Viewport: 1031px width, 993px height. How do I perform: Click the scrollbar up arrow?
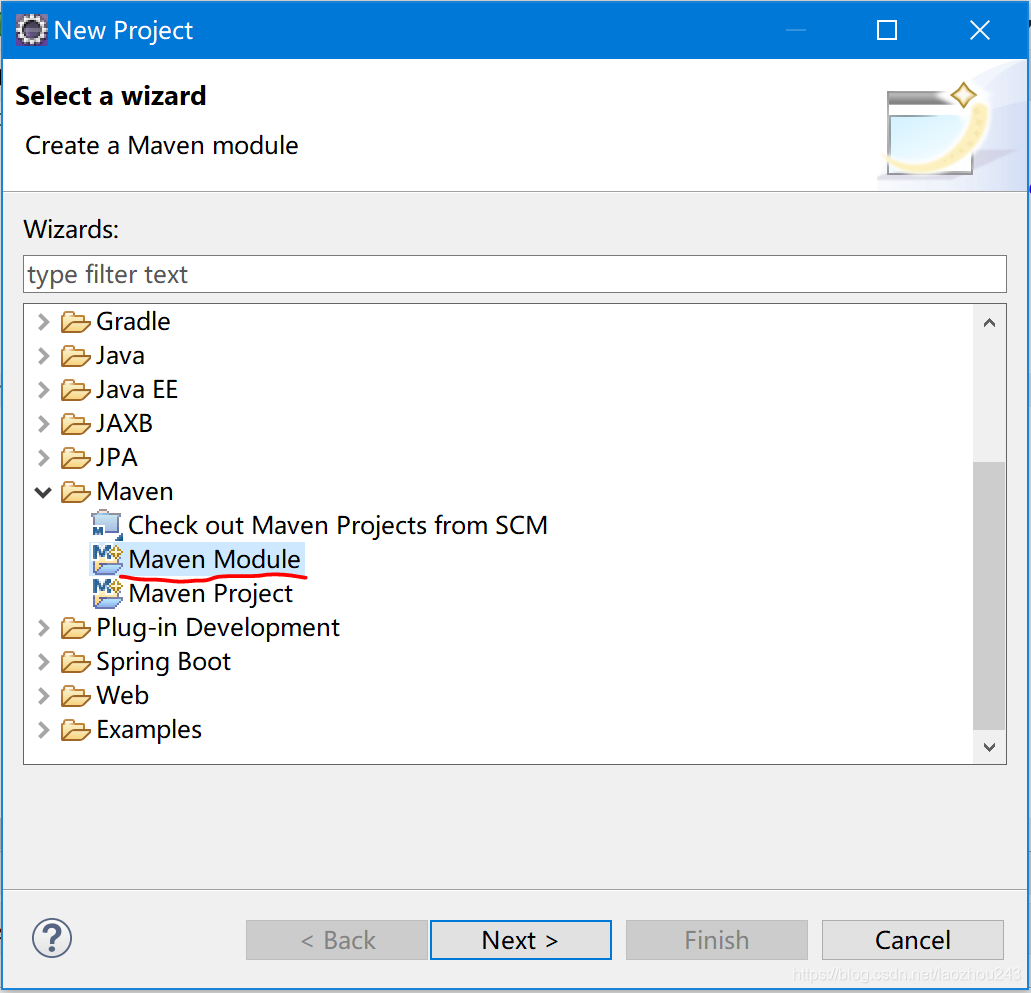pos(989,323)
